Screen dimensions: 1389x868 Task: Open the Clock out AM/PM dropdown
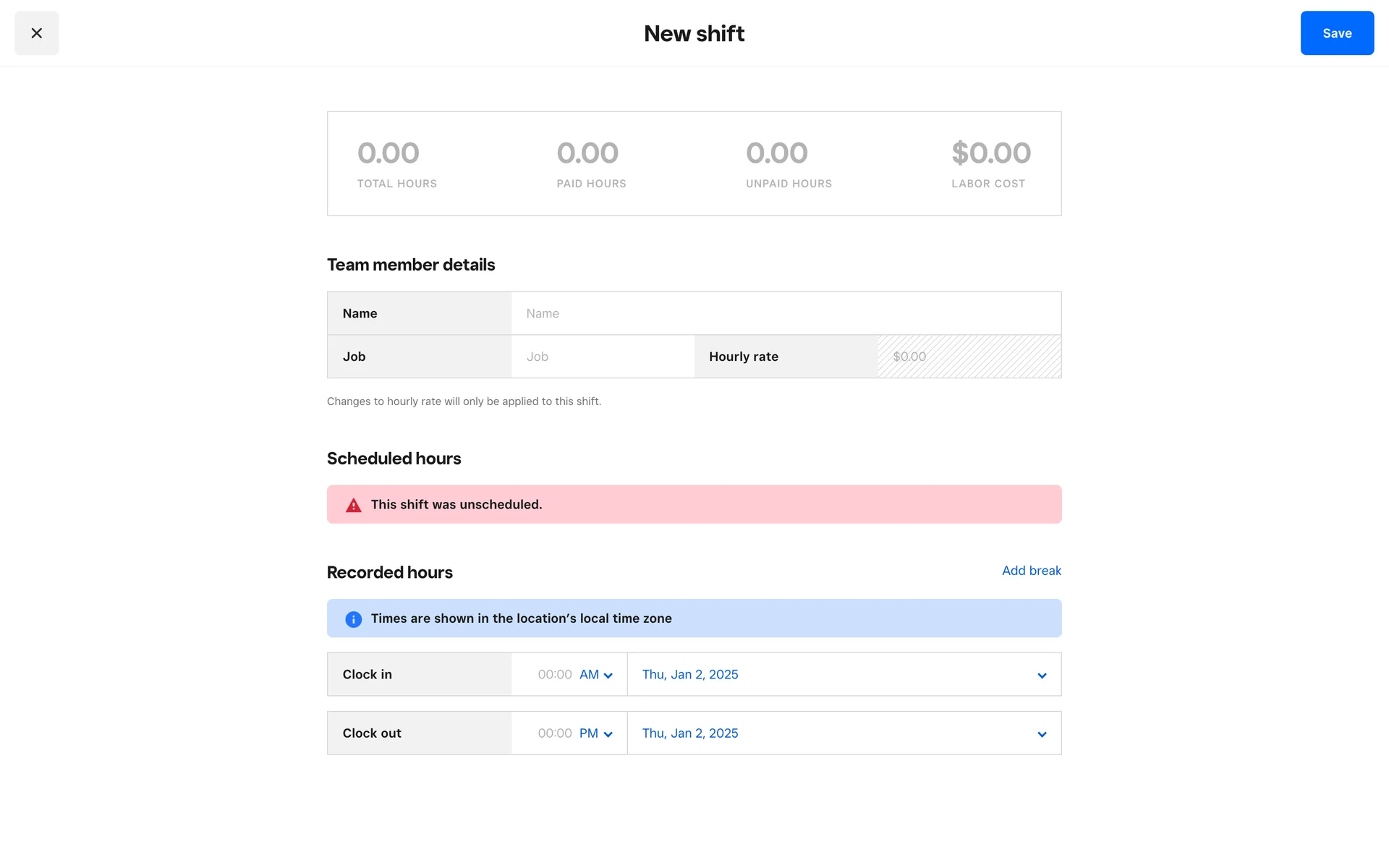596,733
